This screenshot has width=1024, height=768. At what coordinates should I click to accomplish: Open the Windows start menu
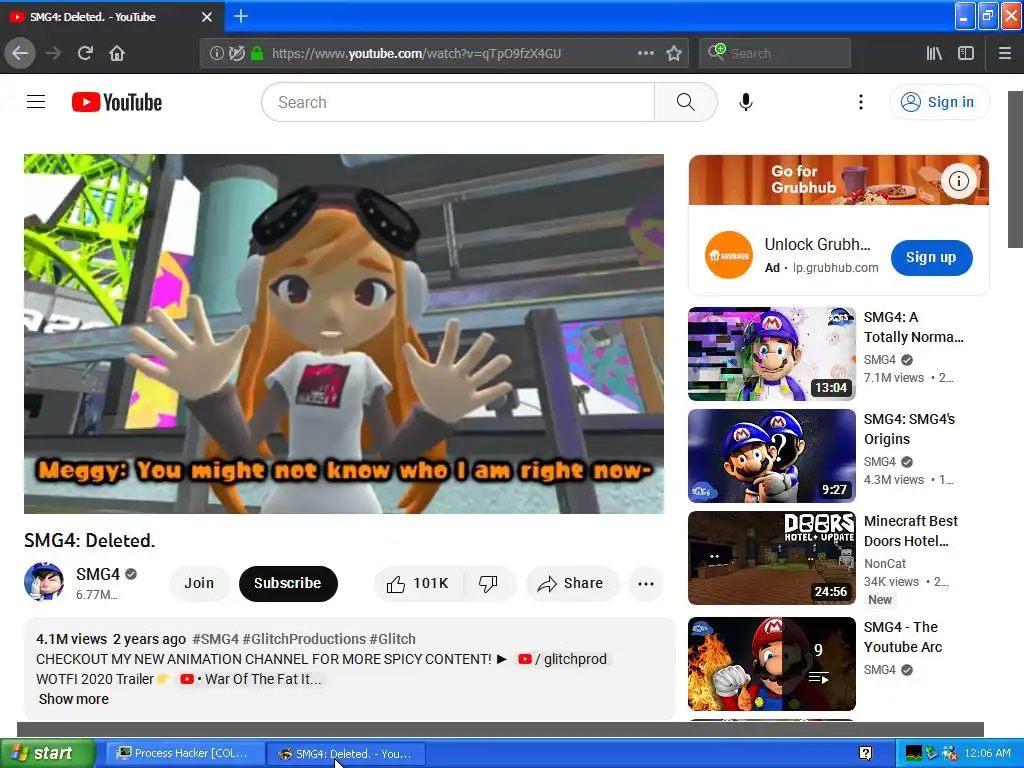coord(47,753)
